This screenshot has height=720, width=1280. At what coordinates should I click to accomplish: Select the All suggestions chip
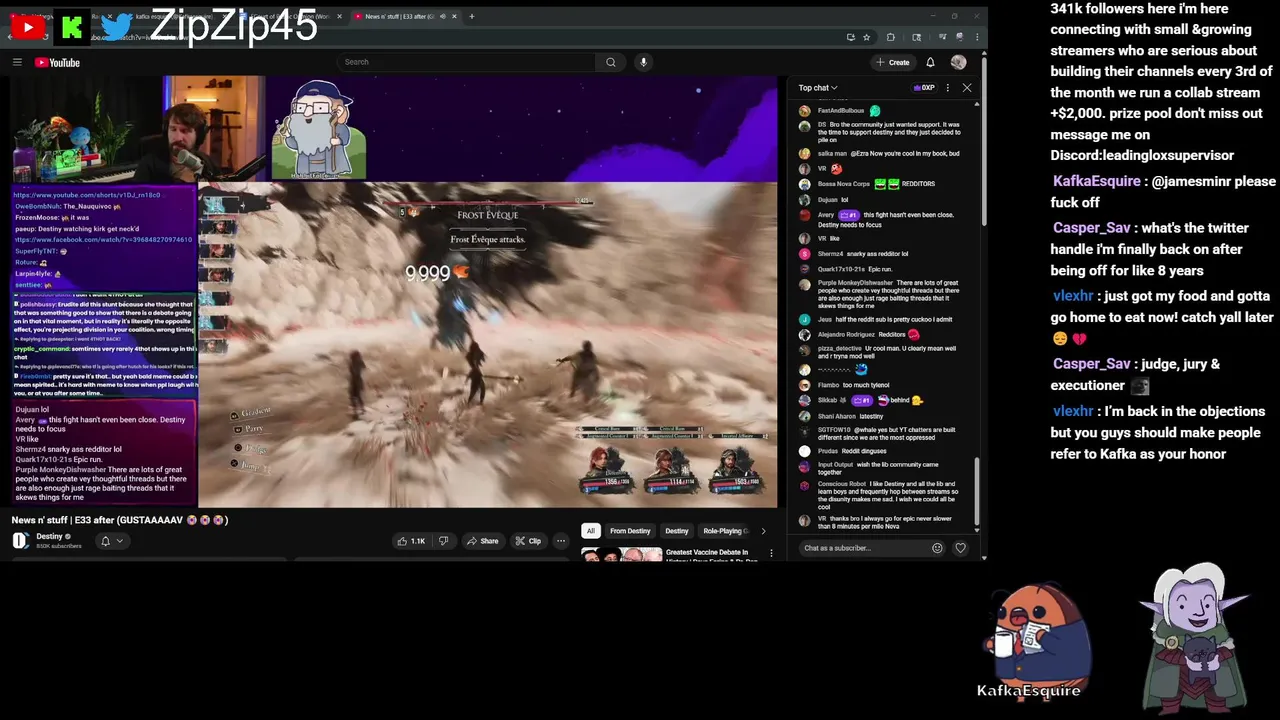coord(590,531)
